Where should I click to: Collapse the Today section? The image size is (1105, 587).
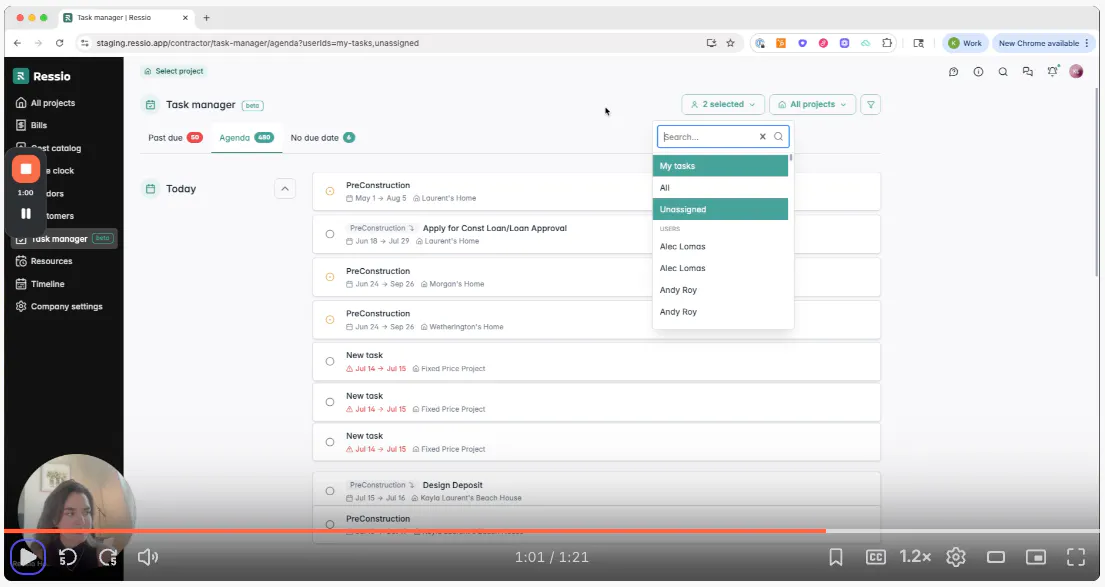coord(285,189)
